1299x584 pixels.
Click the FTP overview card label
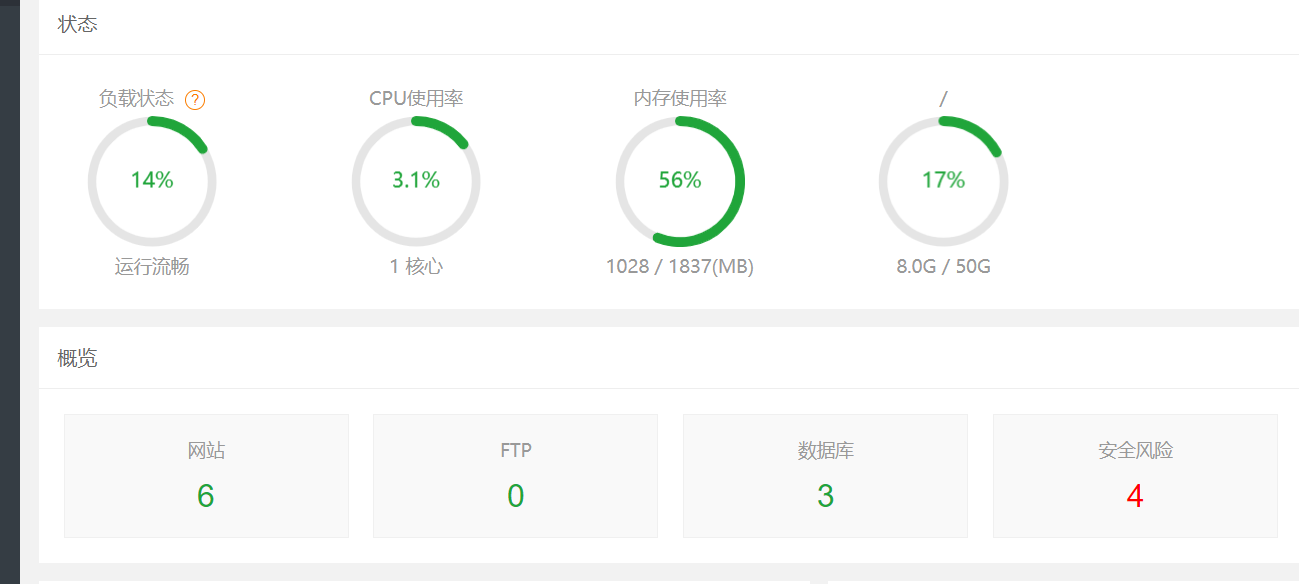516,451
